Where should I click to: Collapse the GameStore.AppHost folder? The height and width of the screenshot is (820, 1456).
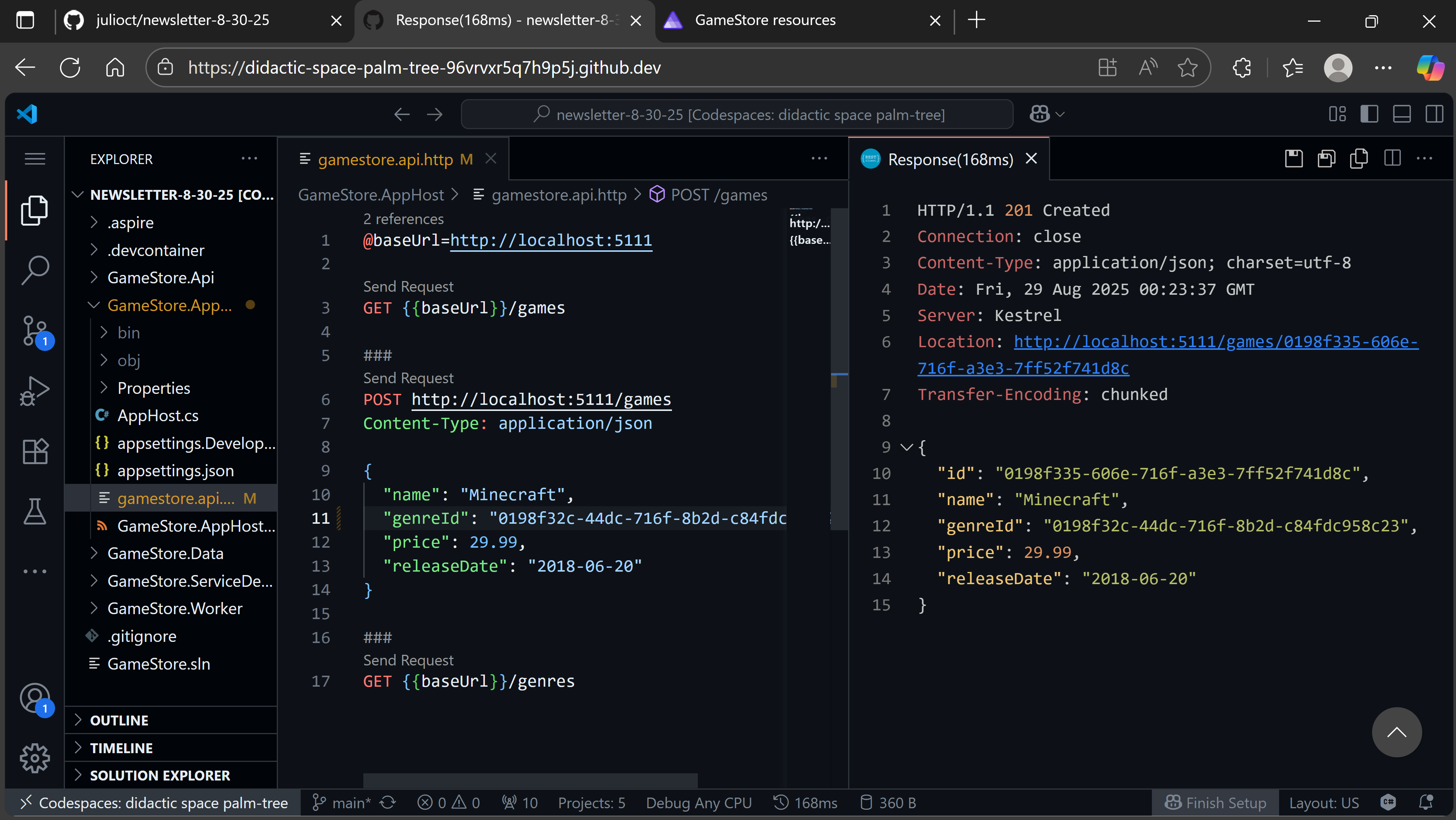[171, 305]
